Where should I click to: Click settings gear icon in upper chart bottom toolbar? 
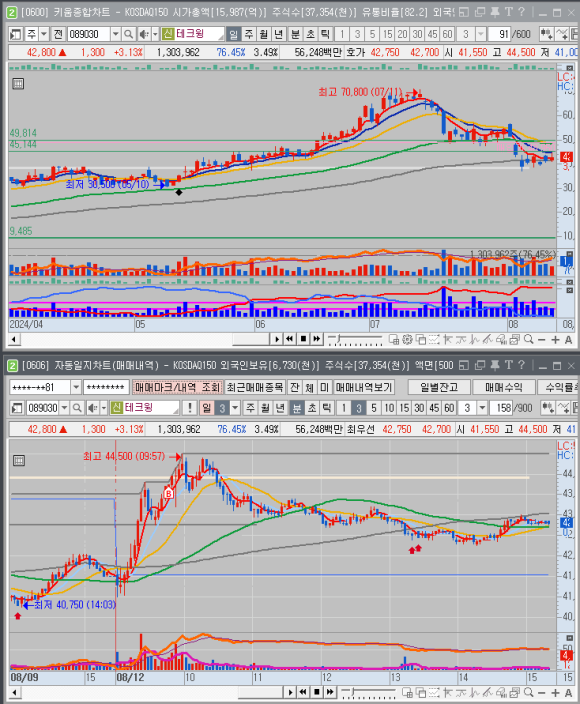[x=407, y=339]
